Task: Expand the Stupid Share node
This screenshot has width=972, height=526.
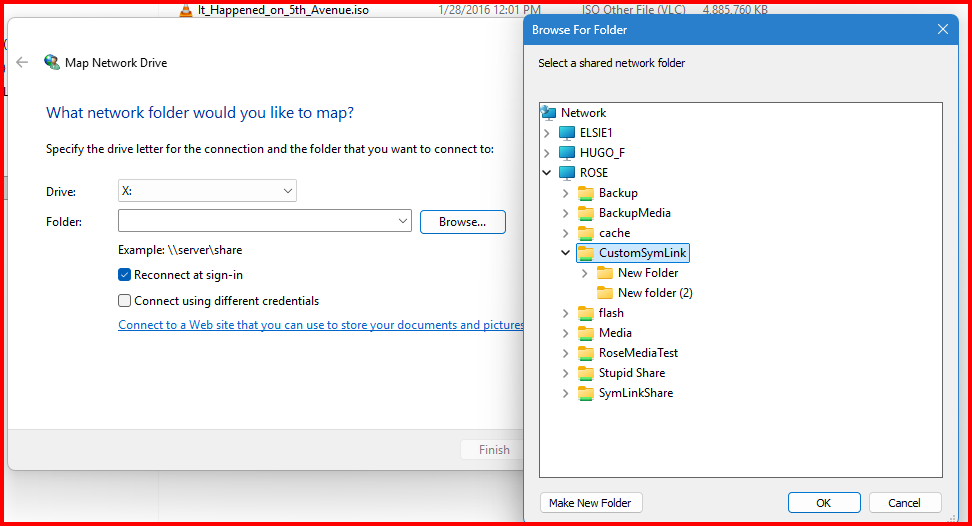Action: (x=565, y=373)
